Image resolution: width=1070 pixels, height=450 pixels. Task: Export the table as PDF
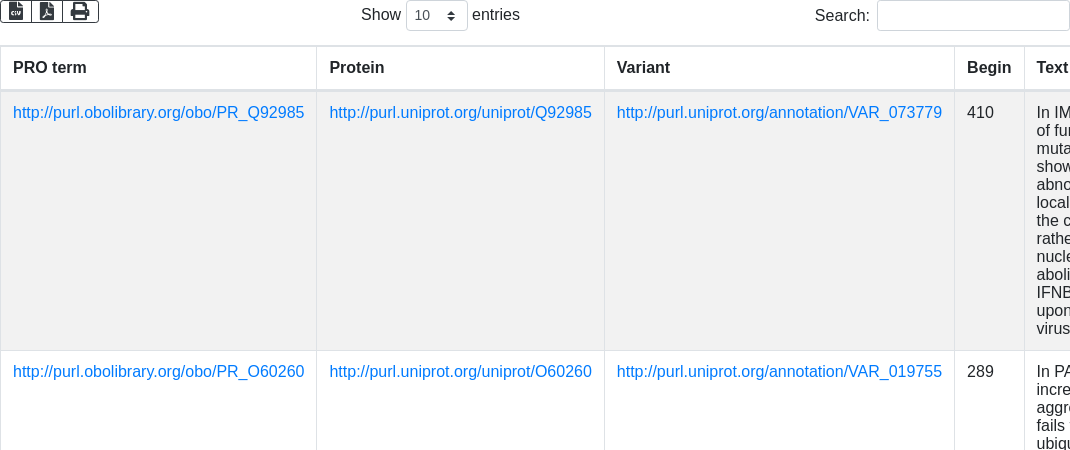pos(47,11)
